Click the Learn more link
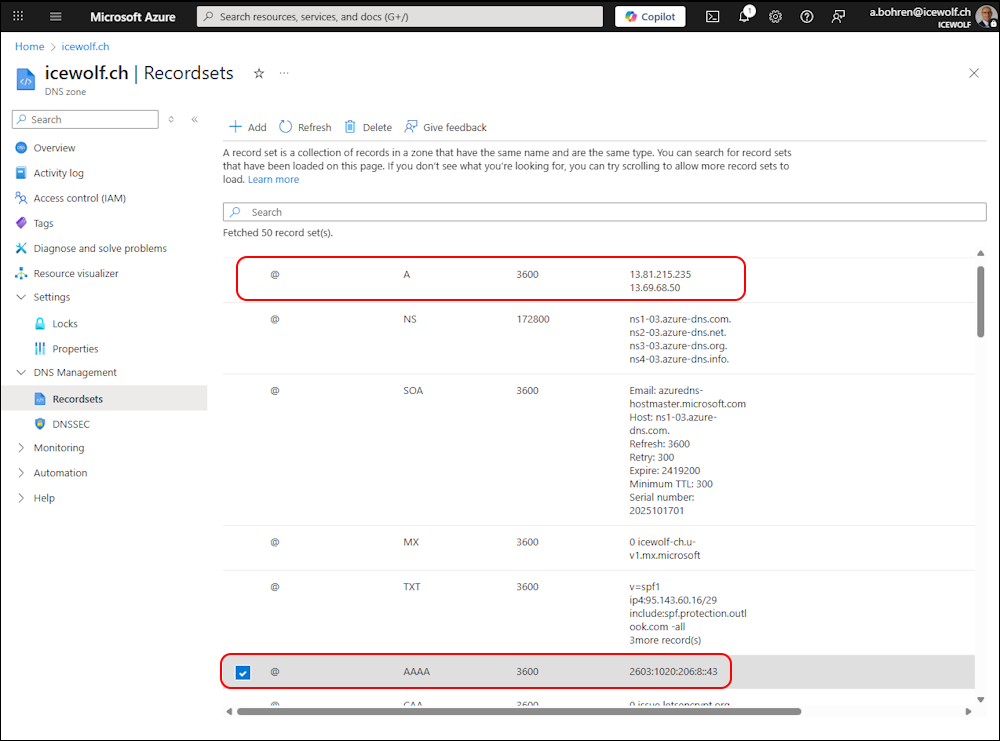The image size is (1000, 741). [x=273, y=180]
